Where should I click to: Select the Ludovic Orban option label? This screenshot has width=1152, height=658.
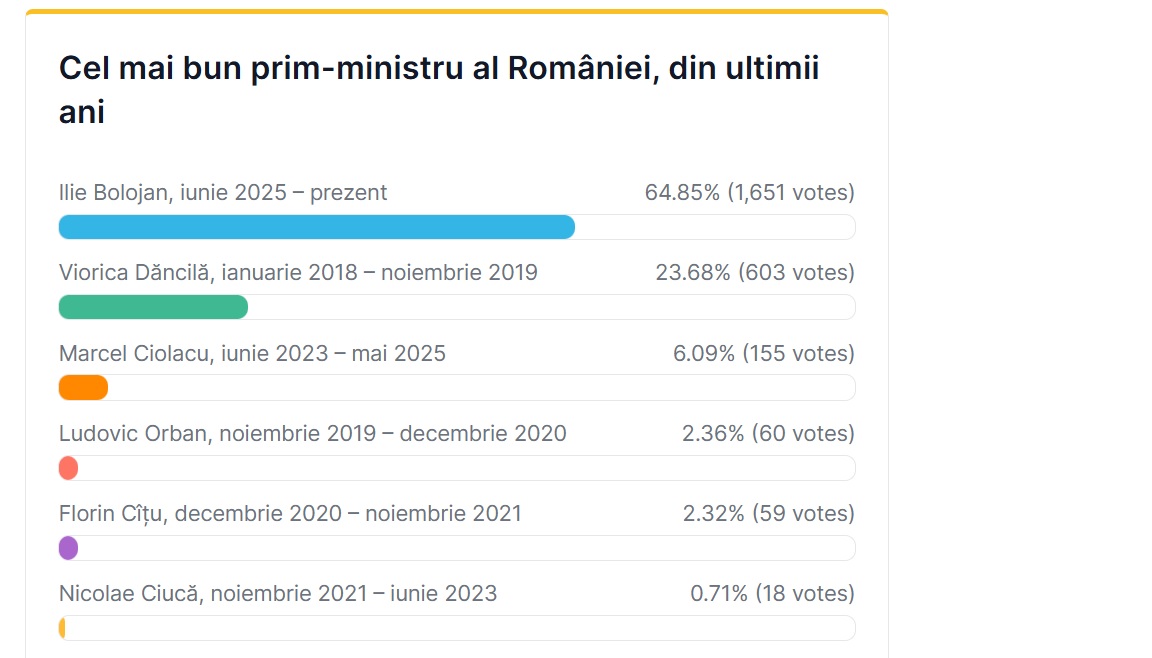pos(312,434)
